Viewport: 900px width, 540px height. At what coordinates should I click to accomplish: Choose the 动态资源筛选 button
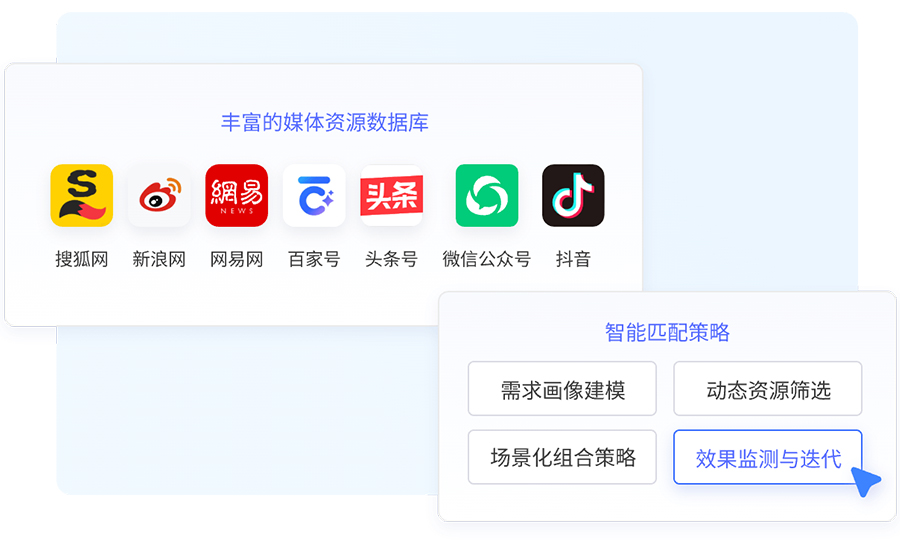(x=768, y=389)
